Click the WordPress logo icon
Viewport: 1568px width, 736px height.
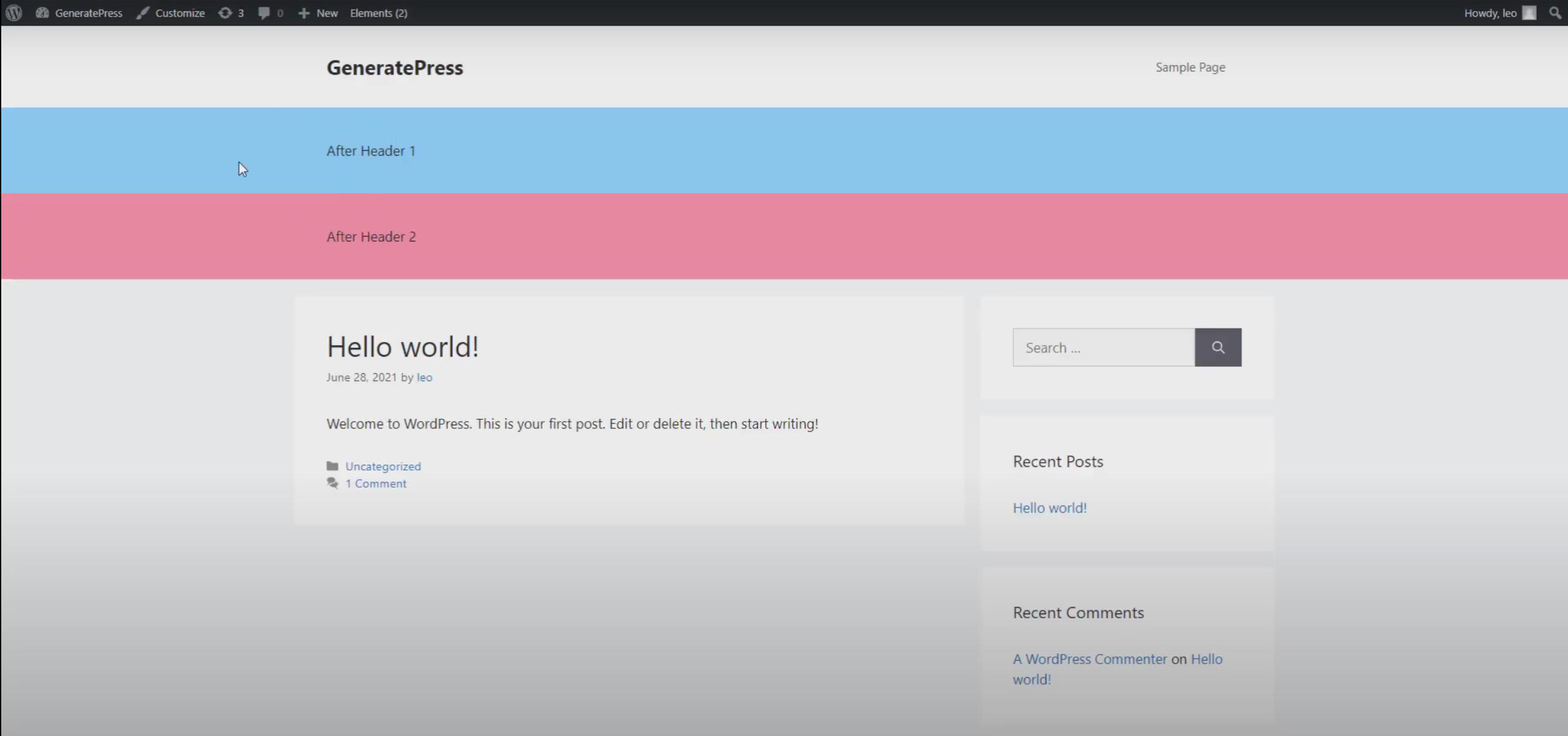13,13
